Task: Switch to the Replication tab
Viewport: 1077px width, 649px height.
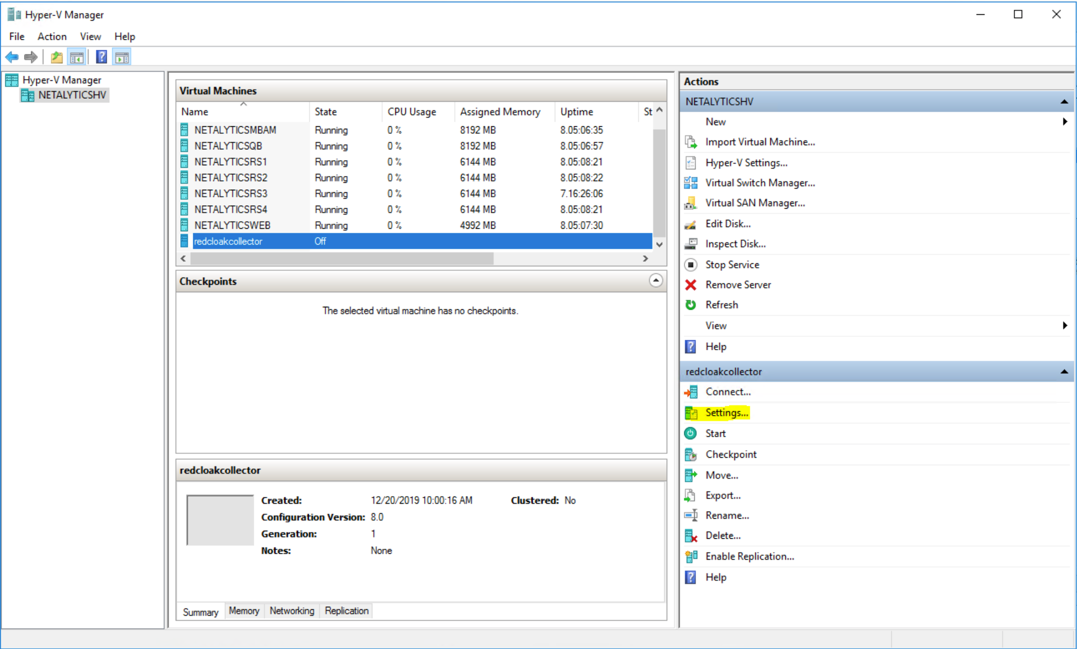Action: coord(347,611)
